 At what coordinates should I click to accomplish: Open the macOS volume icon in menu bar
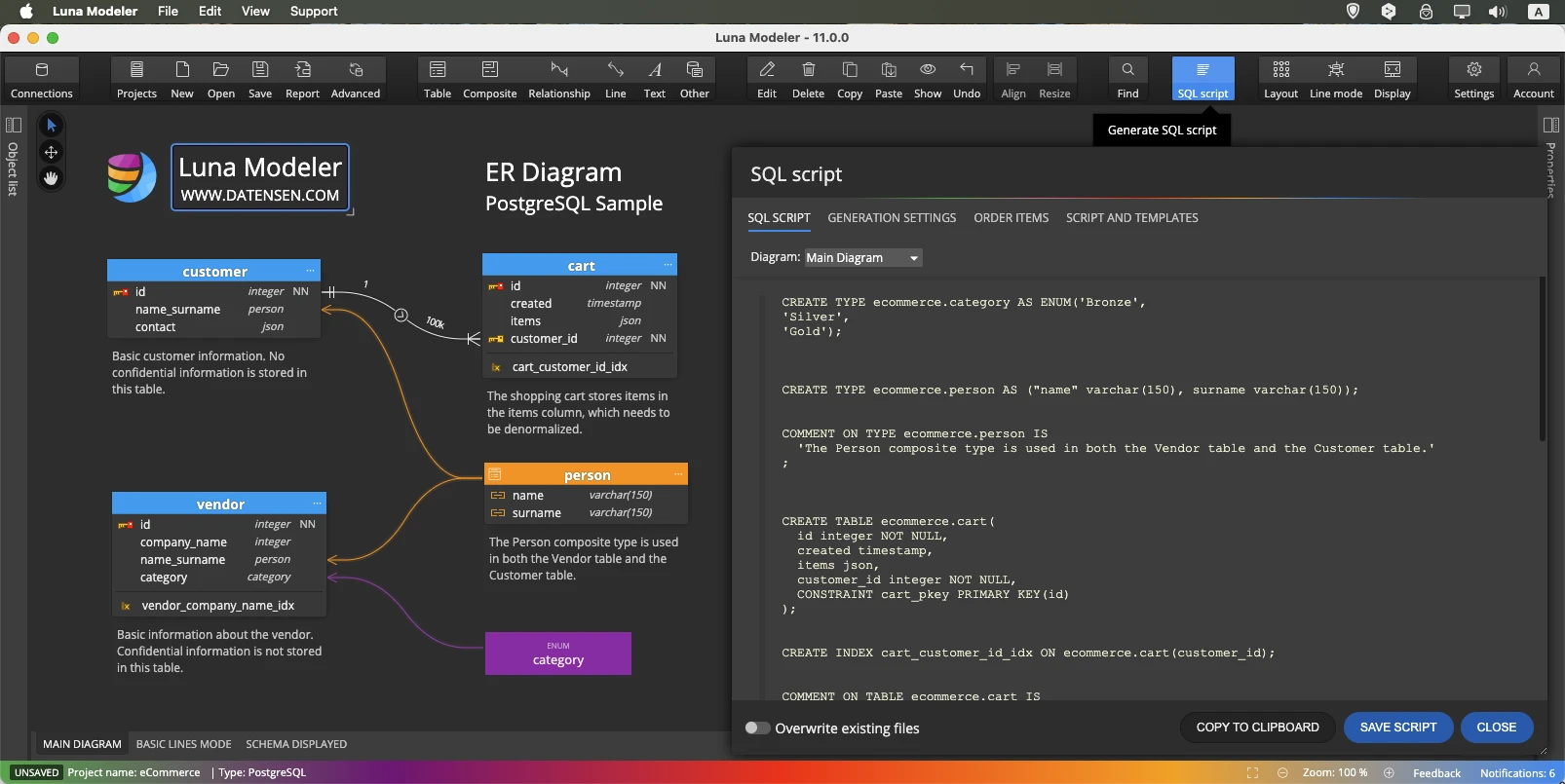click(x=1497, y=12)
